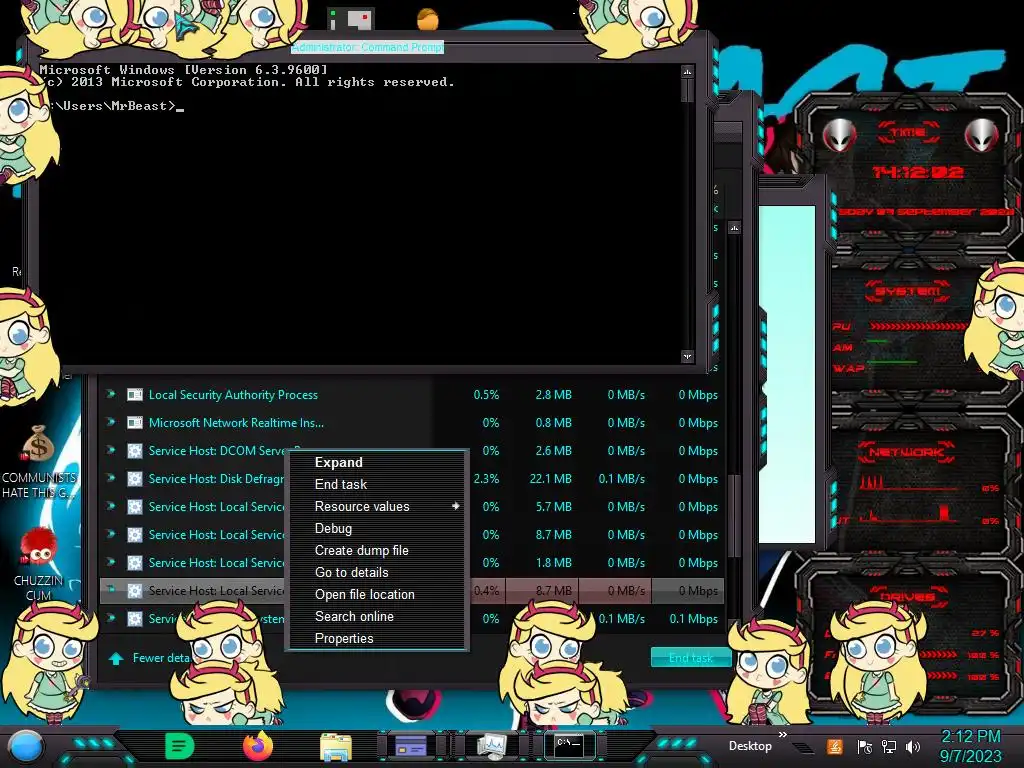Viewport: 1024px width, 768px height.
Task: Switch to Task Manager taskbar icon
Action: click(x=492, y=746)
